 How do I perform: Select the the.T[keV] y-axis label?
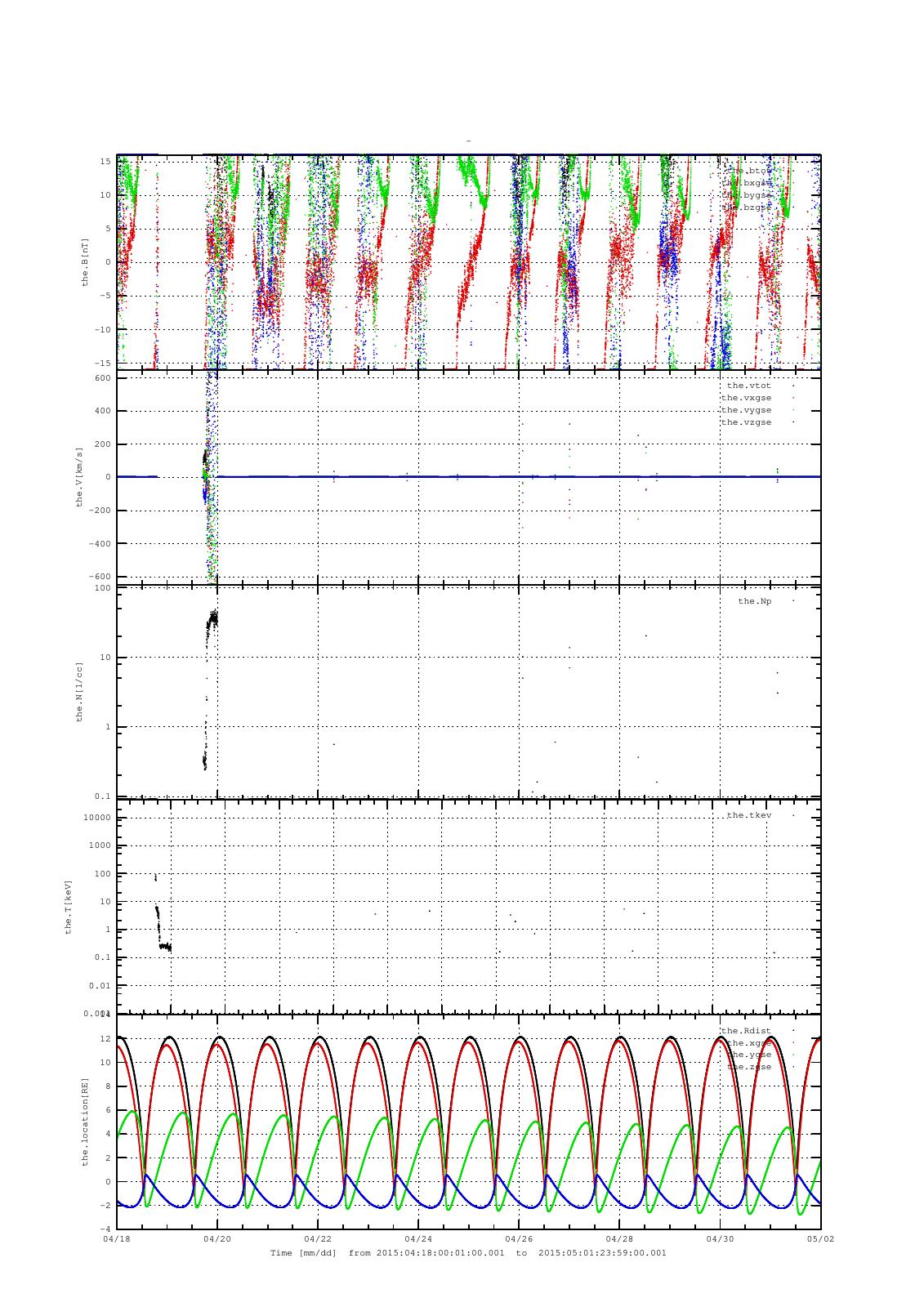pos(69,907)
